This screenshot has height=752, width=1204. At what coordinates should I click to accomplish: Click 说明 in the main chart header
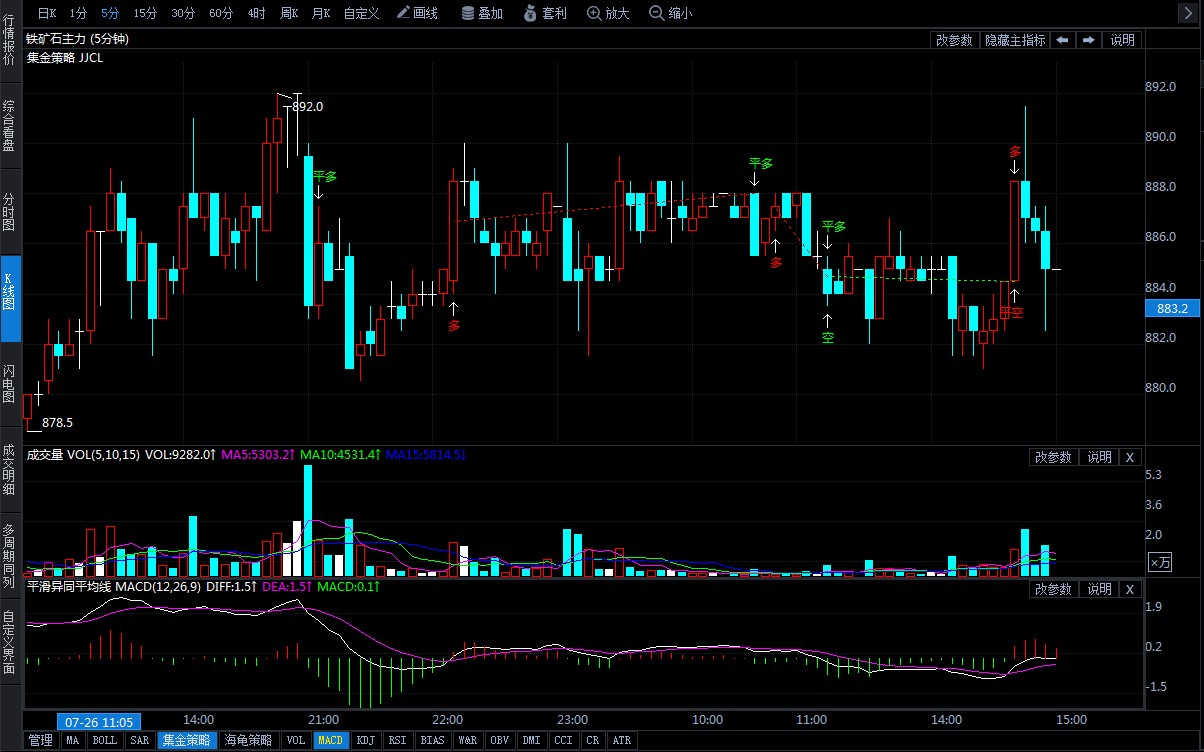tap(1123, 40)
